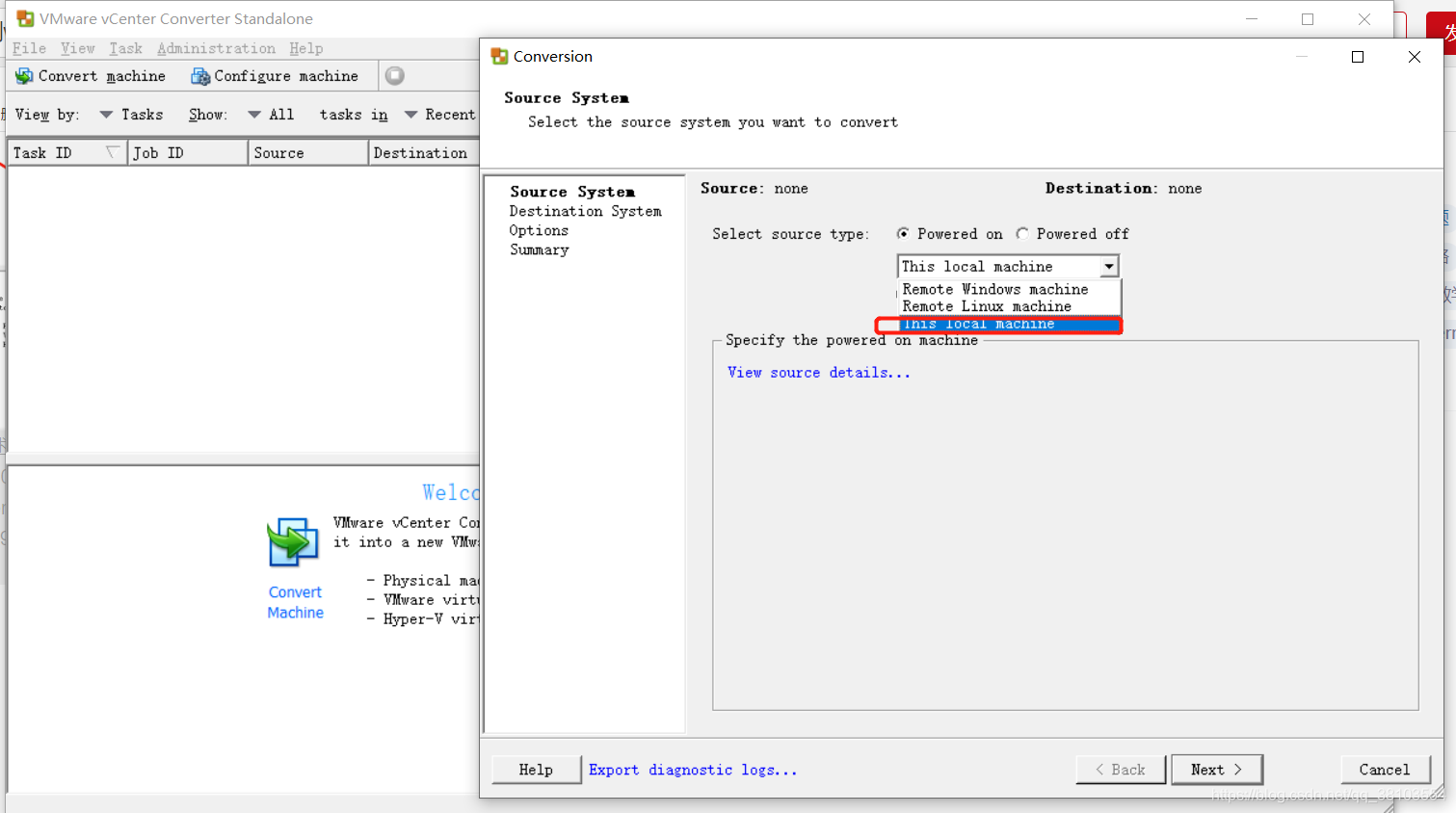
Task: Click the Next button
Action: [1216, 770]
